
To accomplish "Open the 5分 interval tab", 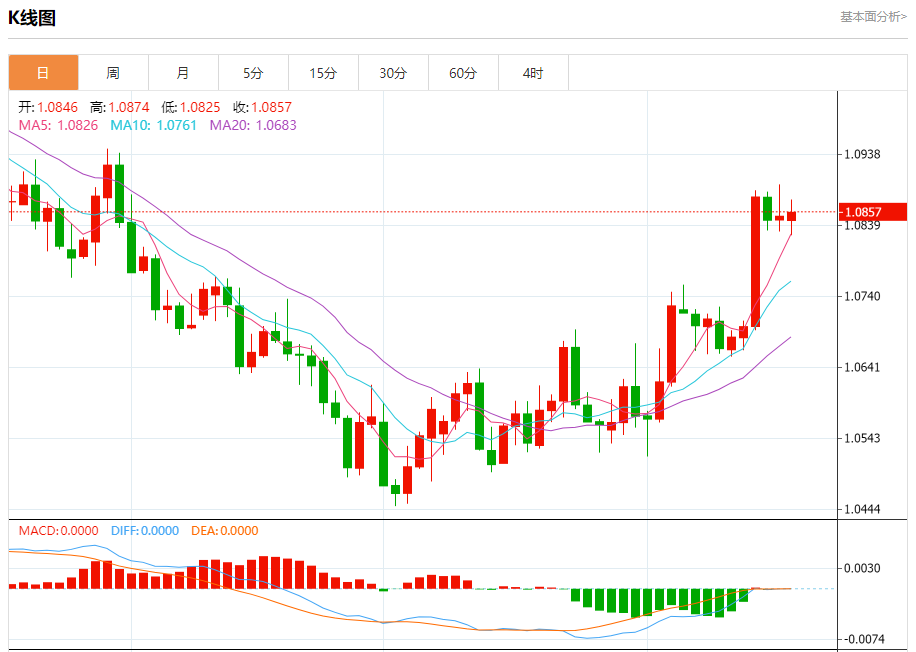I will click(254, 73).
